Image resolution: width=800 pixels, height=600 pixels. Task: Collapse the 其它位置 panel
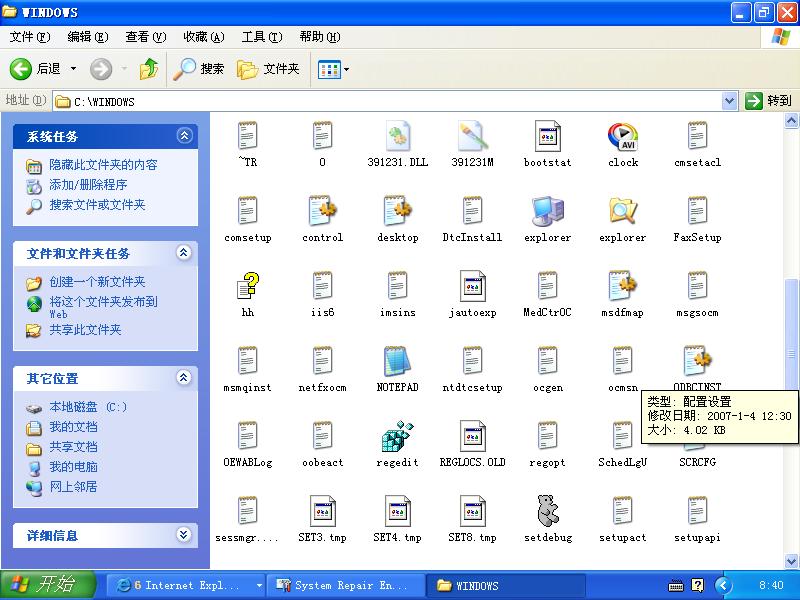click(184, 378)
